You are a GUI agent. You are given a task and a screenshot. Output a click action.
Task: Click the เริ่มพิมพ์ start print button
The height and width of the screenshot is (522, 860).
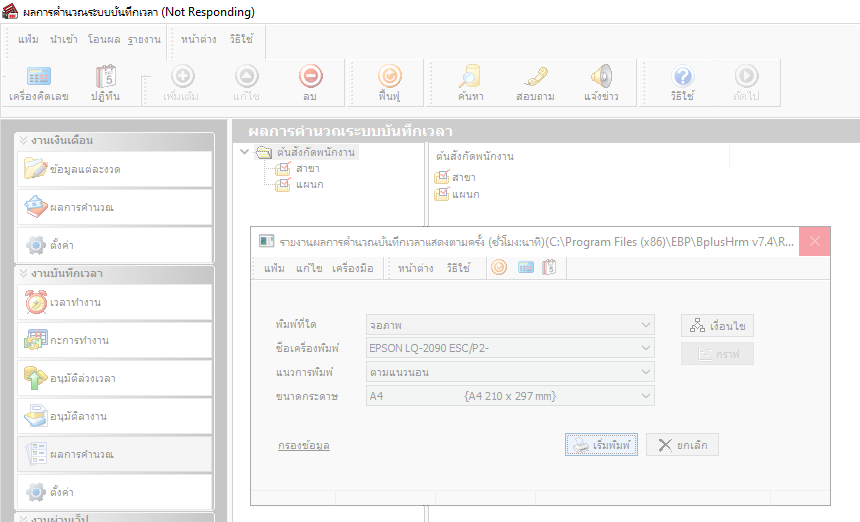[601, 445]
